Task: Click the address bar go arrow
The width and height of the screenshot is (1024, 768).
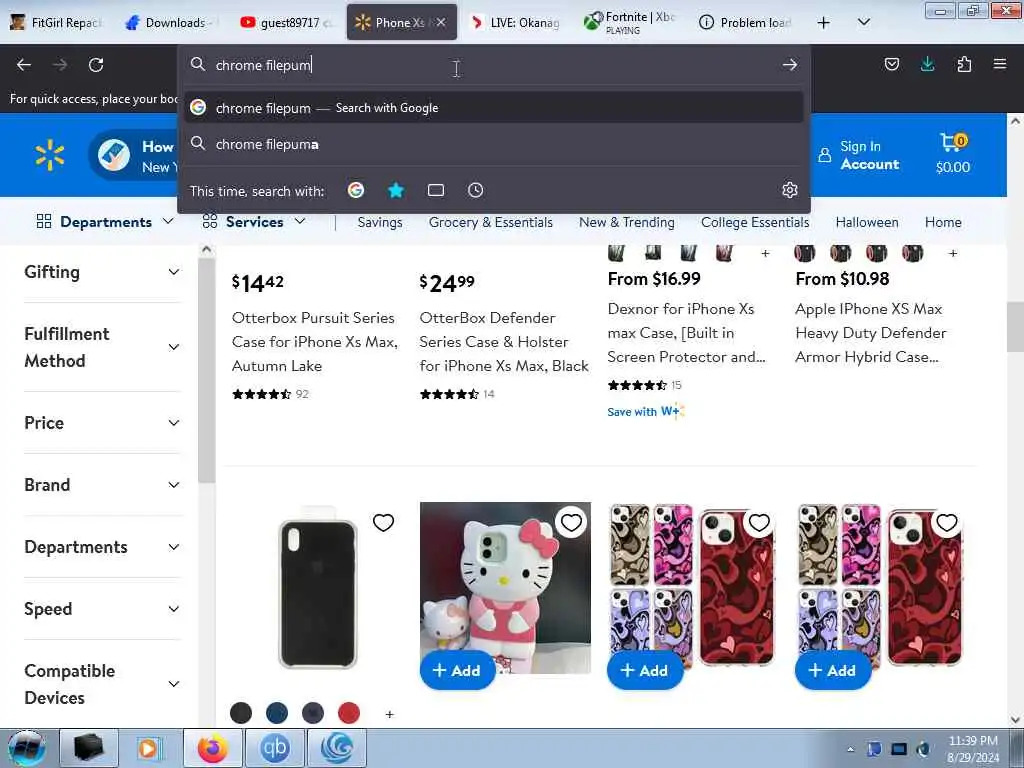Action: point(790,65)
